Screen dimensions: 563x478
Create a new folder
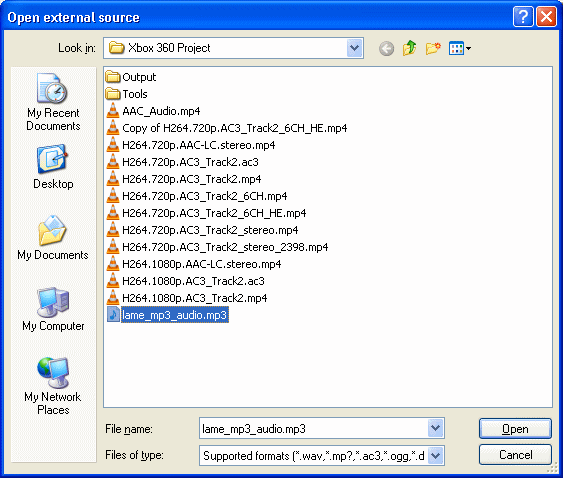click(x=433, y=48)
